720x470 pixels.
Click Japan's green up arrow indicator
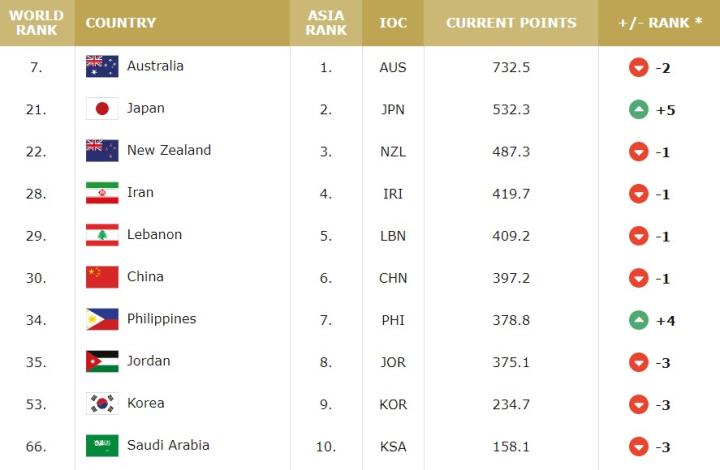pos(639,109)
